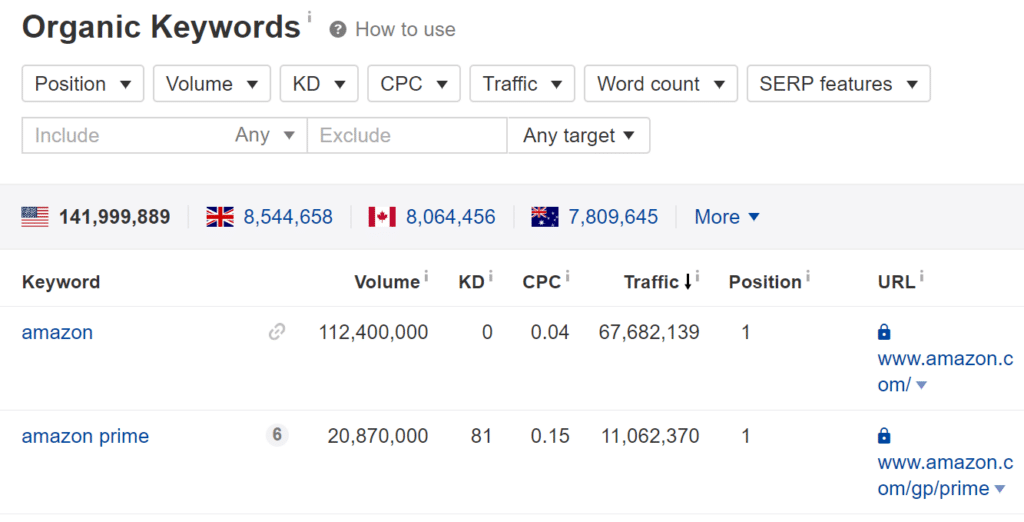Open the How to use link
This screenshot has width=1024, height=522.
pyautogui.click(x=405, y=30)
